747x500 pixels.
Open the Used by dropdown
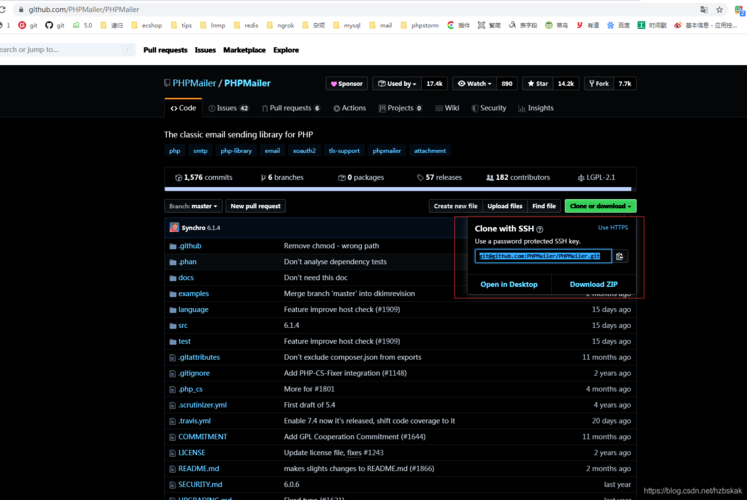point(397,84)
